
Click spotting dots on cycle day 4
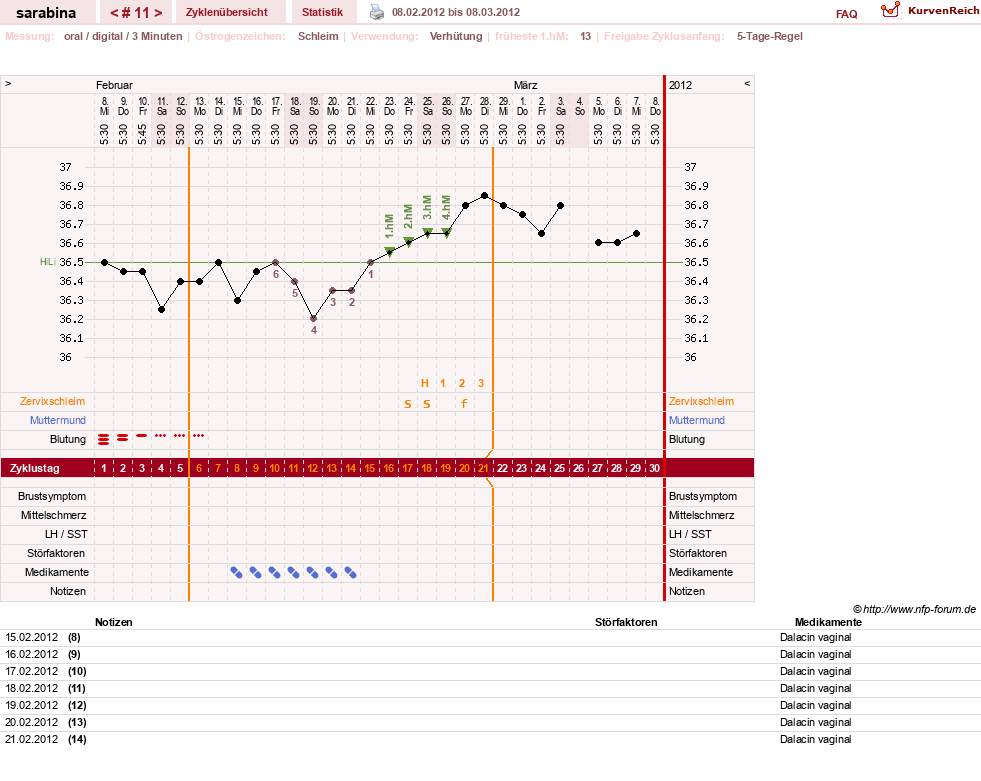161,435
